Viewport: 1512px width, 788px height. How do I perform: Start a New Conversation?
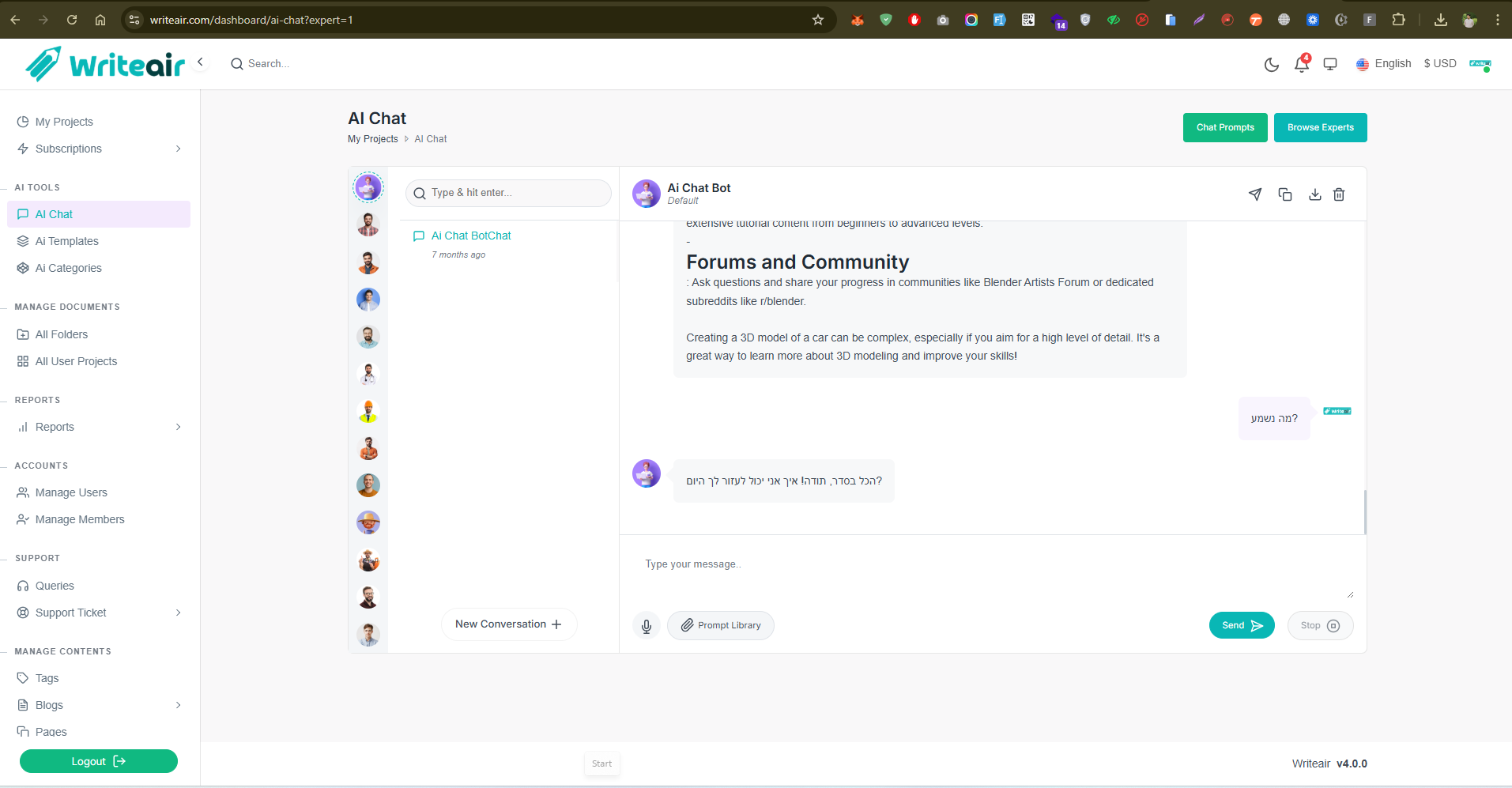click(x=508, y=624)
